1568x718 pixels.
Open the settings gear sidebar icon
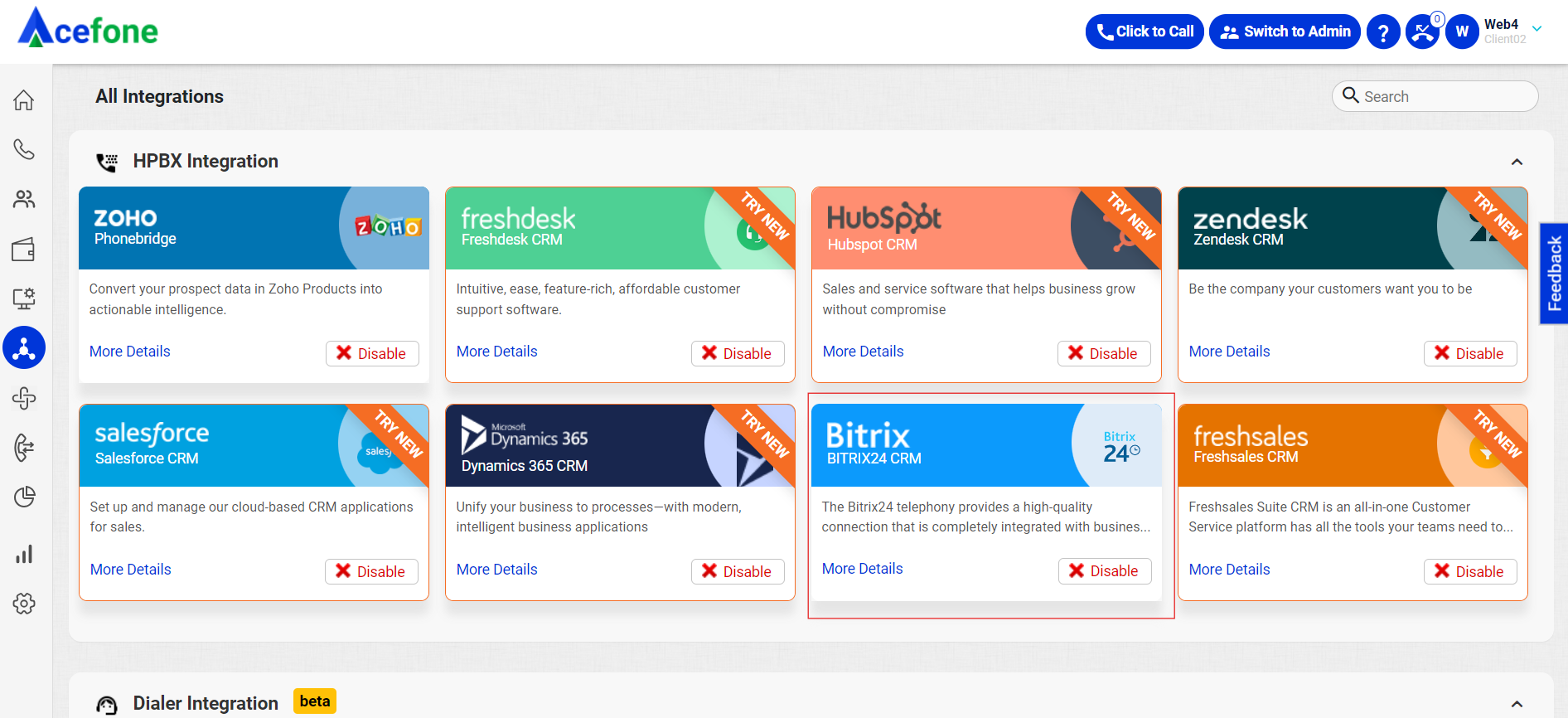(24, 604)
